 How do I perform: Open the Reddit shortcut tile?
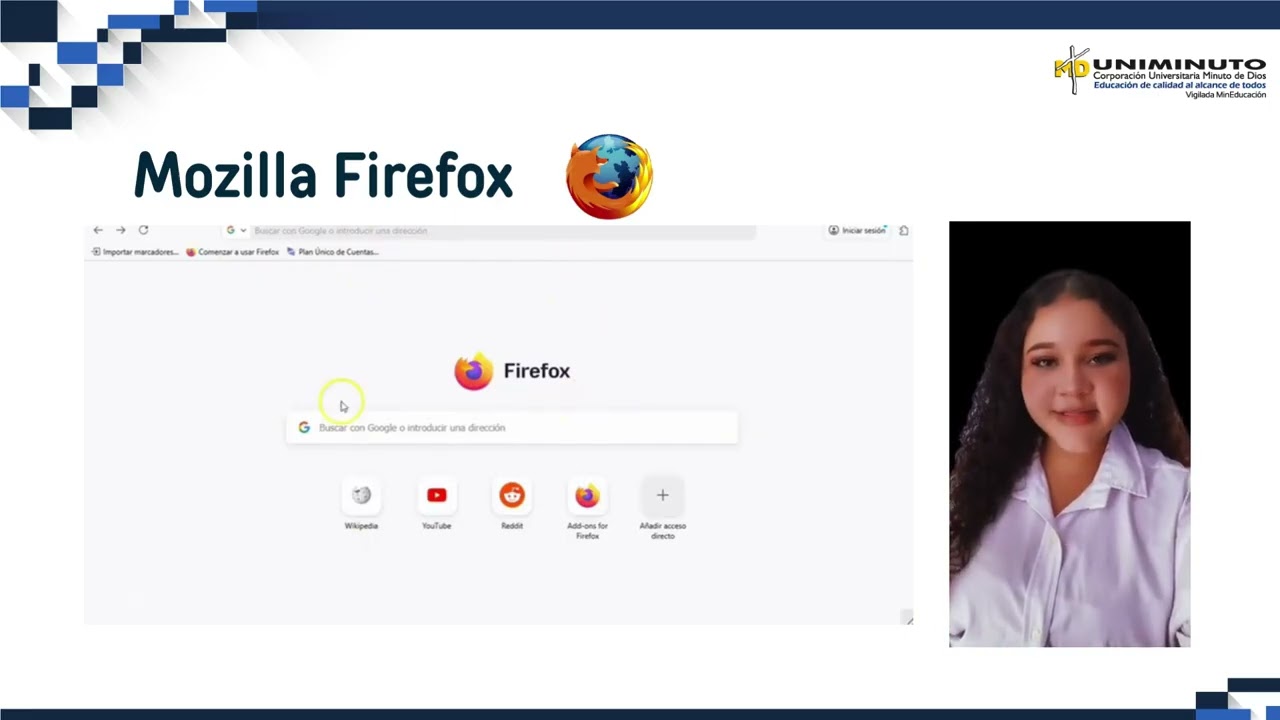tap(512, 496)
